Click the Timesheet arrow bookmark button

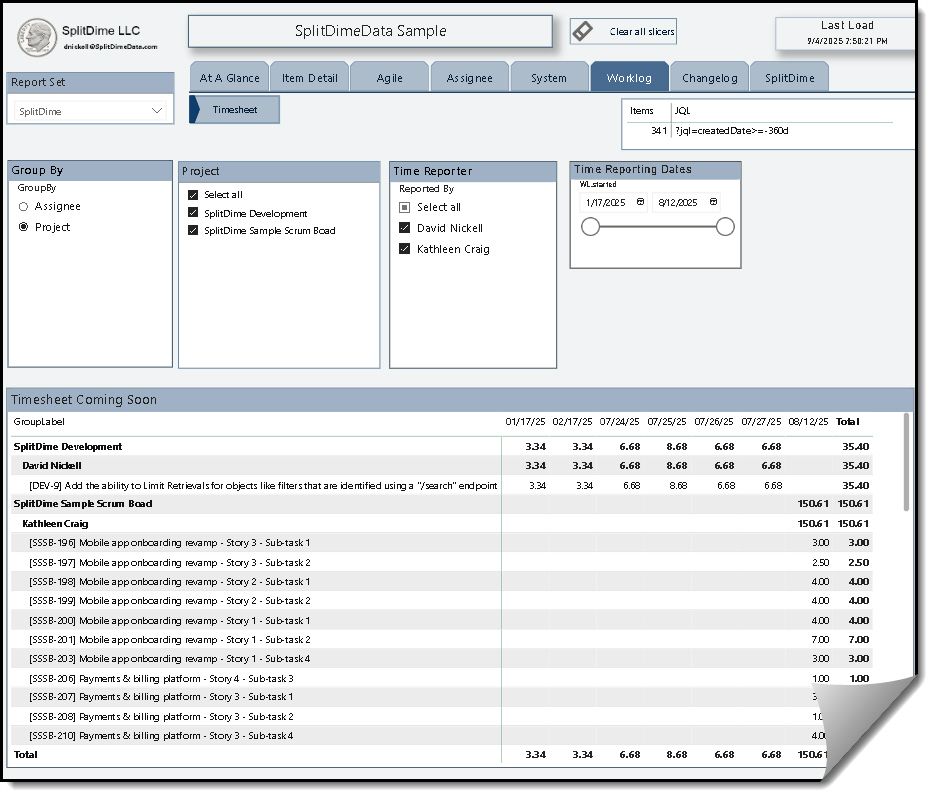pyautogui.click(x=234, y=110)
